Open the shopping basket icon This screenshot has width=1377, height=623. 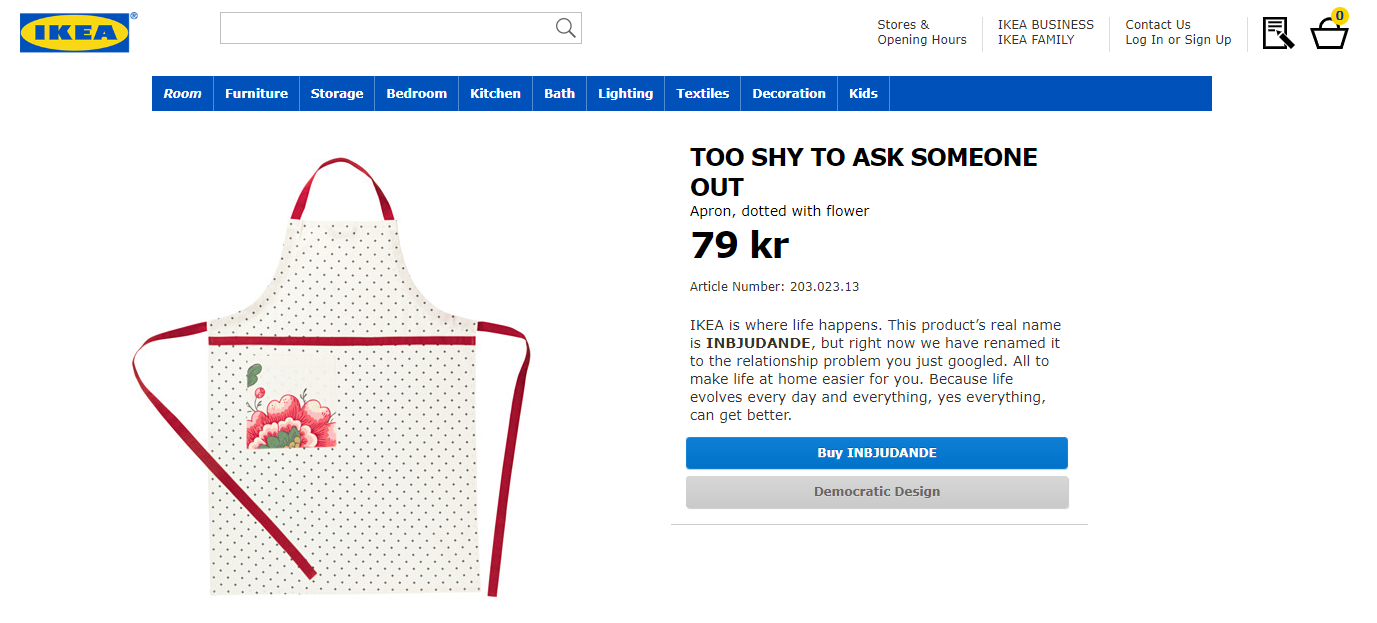1329,33
